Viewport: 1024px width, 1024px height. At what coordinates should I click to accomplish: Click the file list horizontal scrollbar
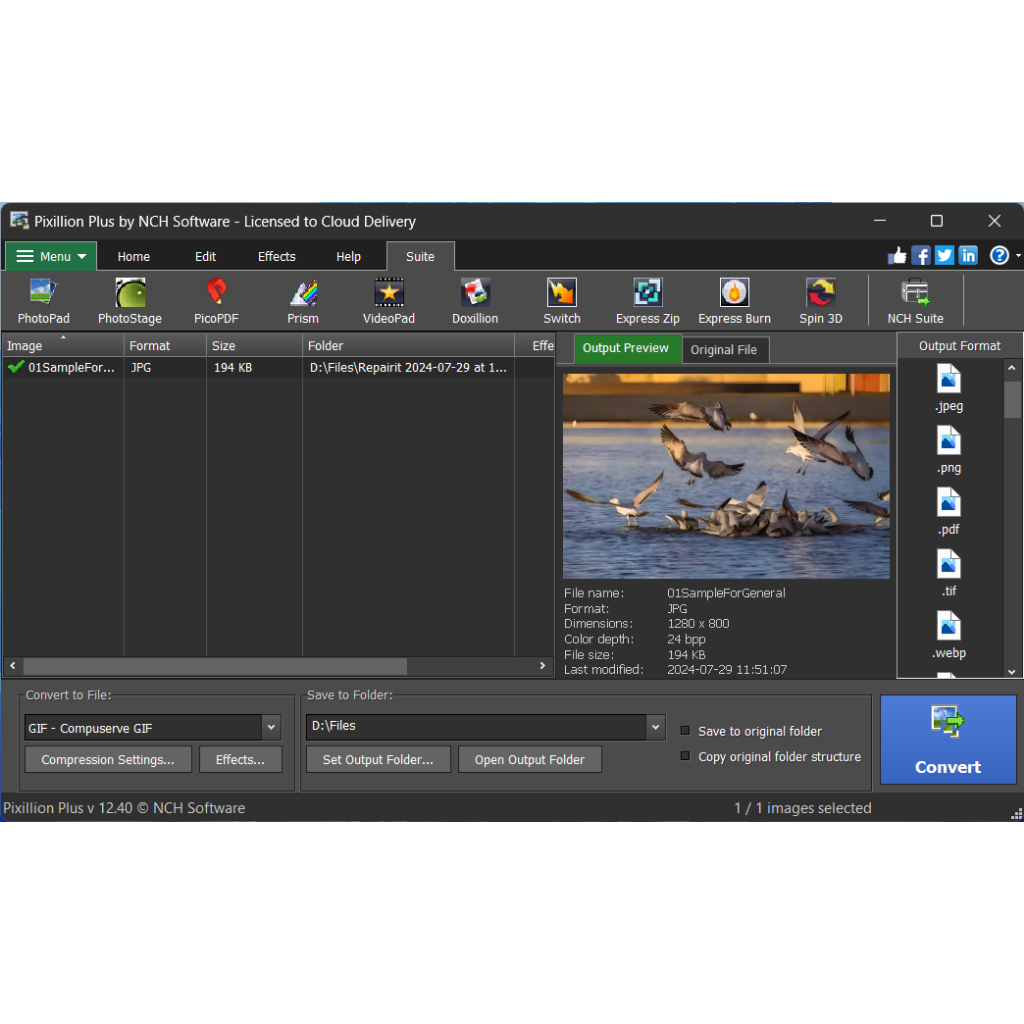click(215, 666)
